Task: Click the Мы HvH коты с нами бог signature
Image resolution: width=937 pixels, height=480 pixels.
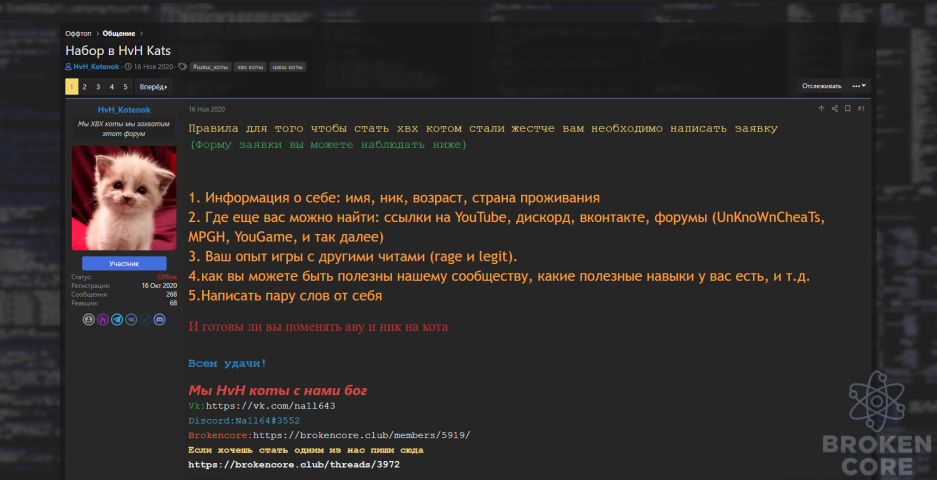Action: [278, 390]
